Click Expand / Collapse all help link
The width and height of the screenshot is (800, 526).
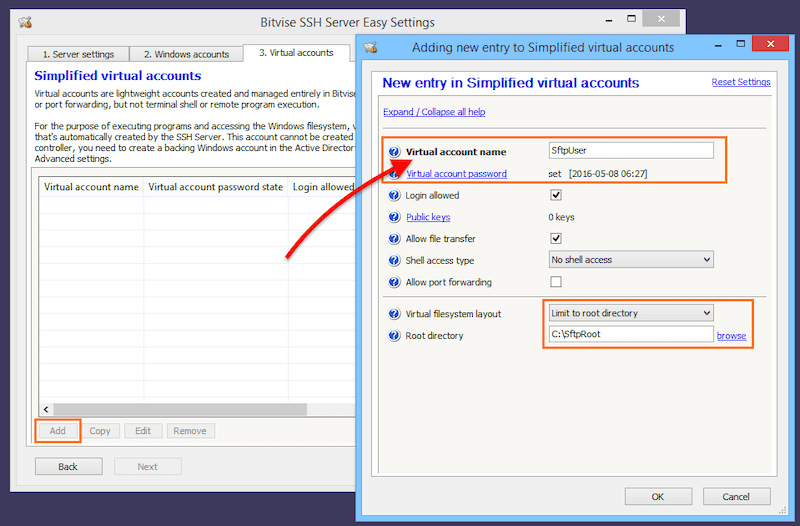(434, 112)
